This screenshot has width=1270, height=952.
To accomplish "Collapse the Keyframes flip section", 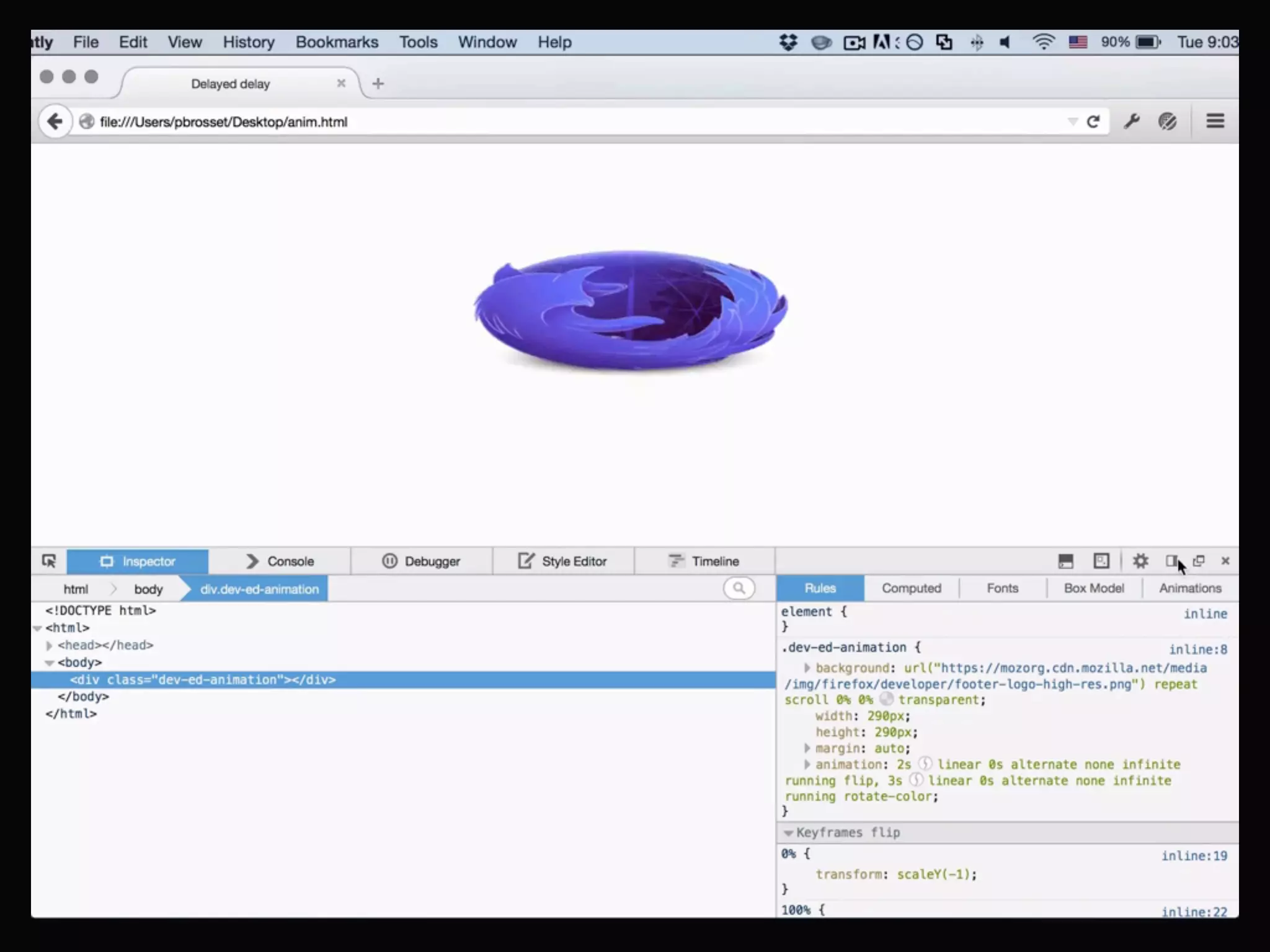I will (788, 832).
